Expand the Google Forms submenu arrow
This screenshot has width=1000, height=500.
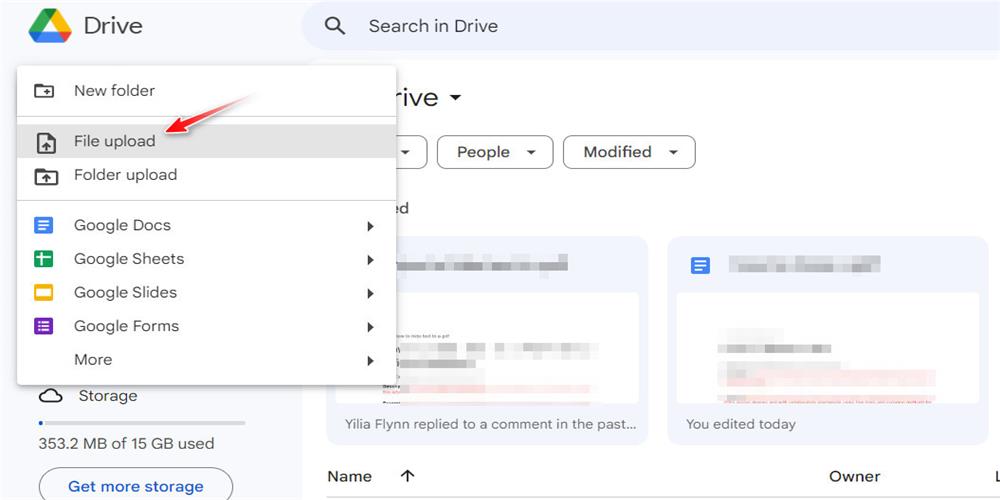pos(371,327)
